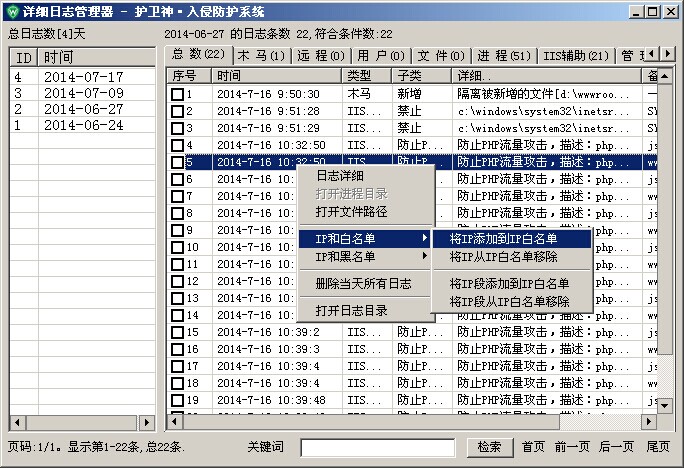Click the log list horizontal scrollbar thumb
The width and height of the screenshot is (684, 468).
371,421
